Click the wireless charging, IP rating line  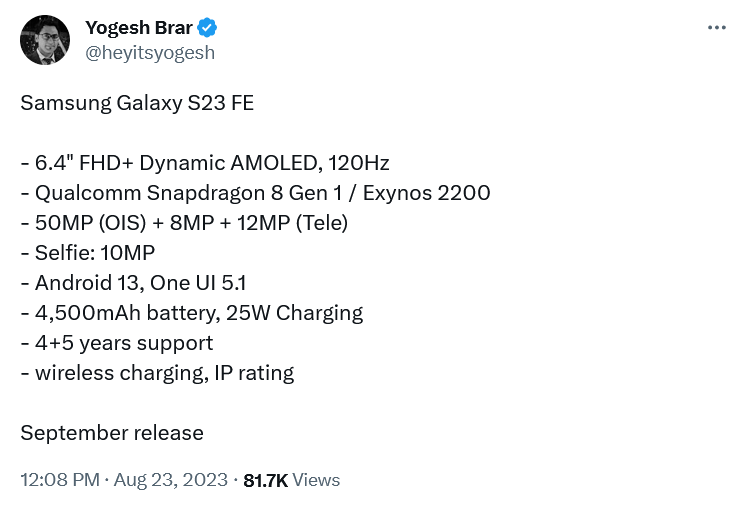(157, 373)
